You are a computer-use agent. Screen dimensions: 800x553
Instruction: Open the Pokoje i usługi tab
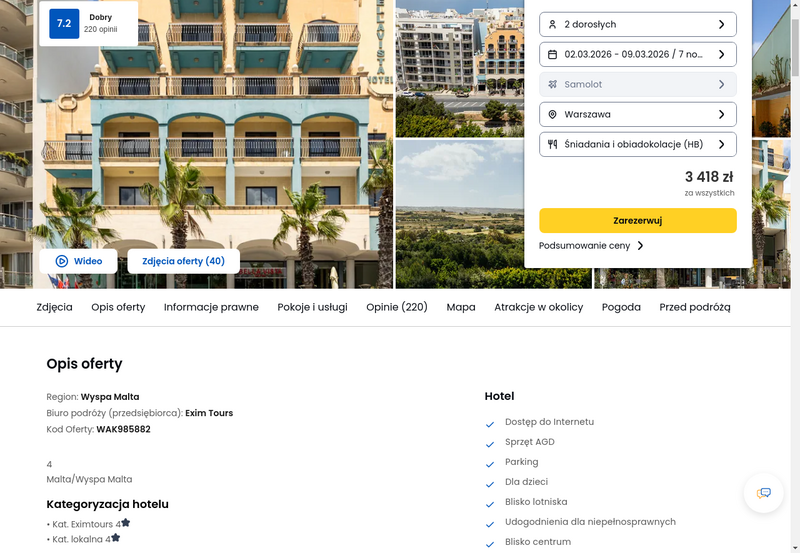point(312,307)
